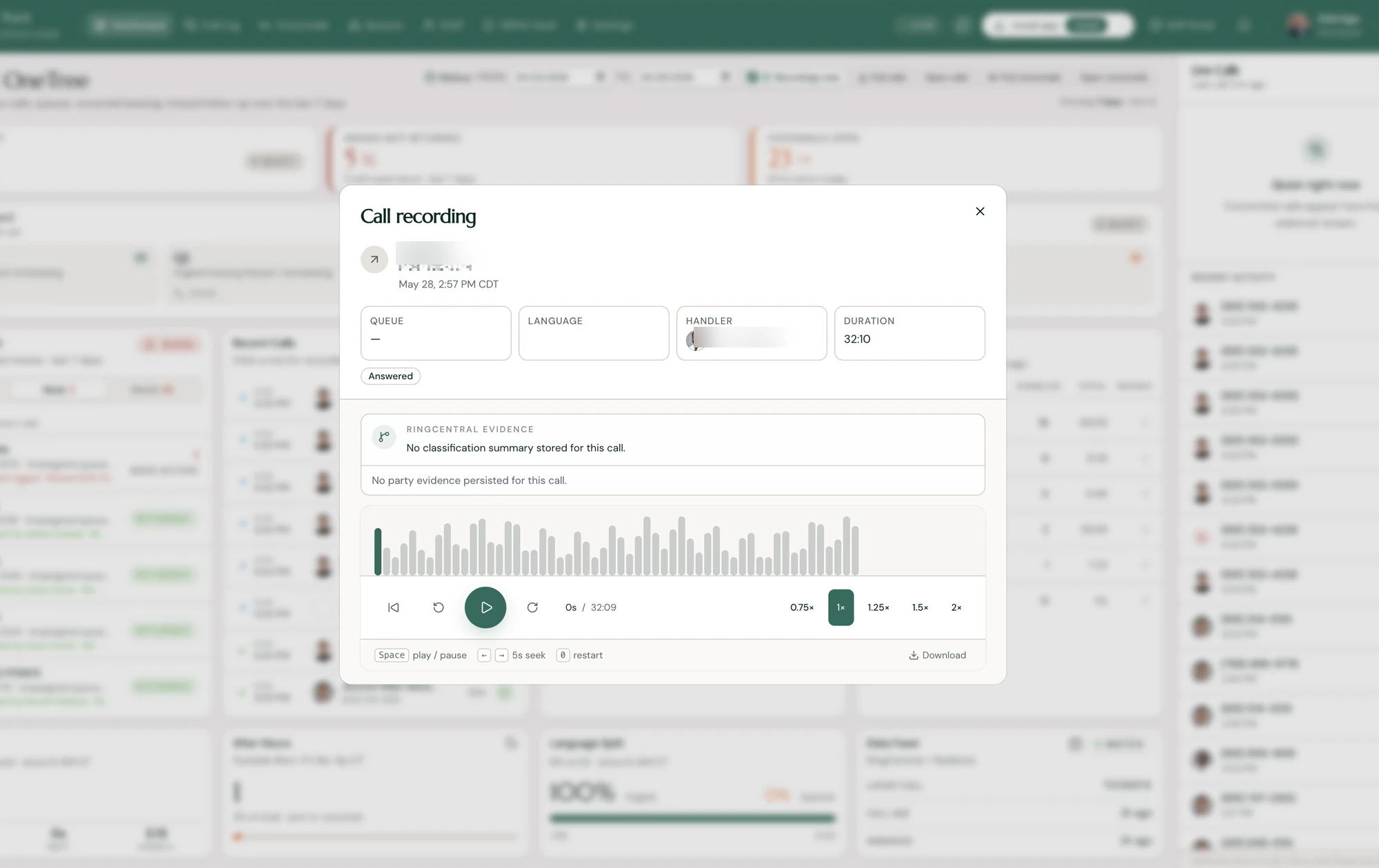This screenshot has width=1379, height=868.
Task: Click the Space key hint
Action: coord(392,655)
